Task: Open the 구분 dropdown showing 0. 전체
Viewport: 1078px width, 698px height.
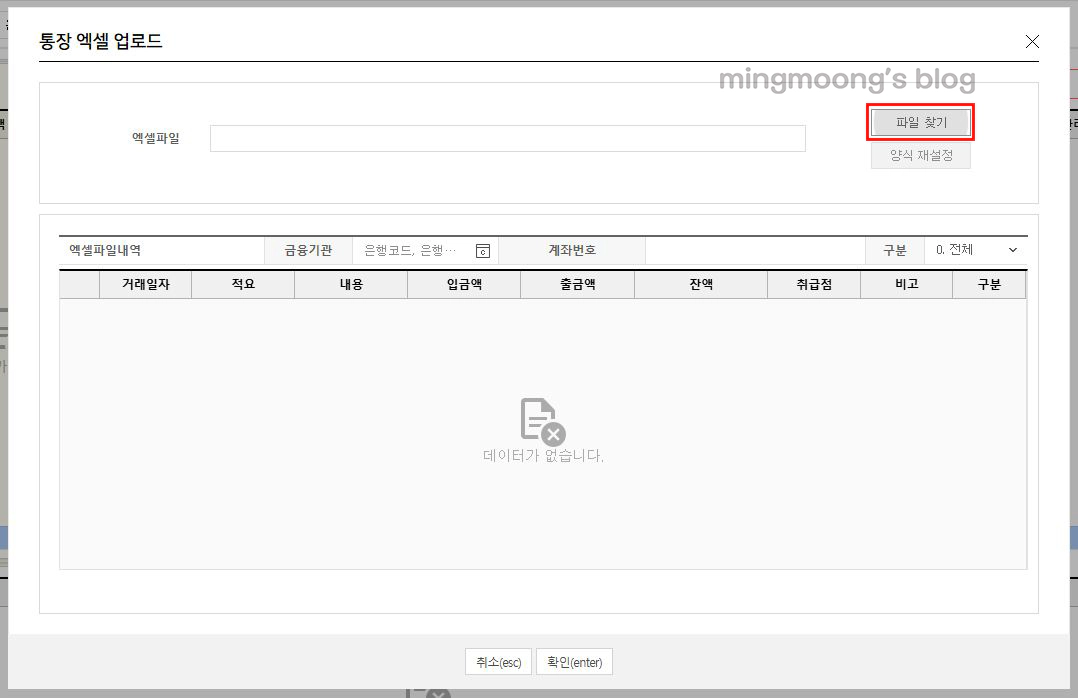Action: click(975, 250)
